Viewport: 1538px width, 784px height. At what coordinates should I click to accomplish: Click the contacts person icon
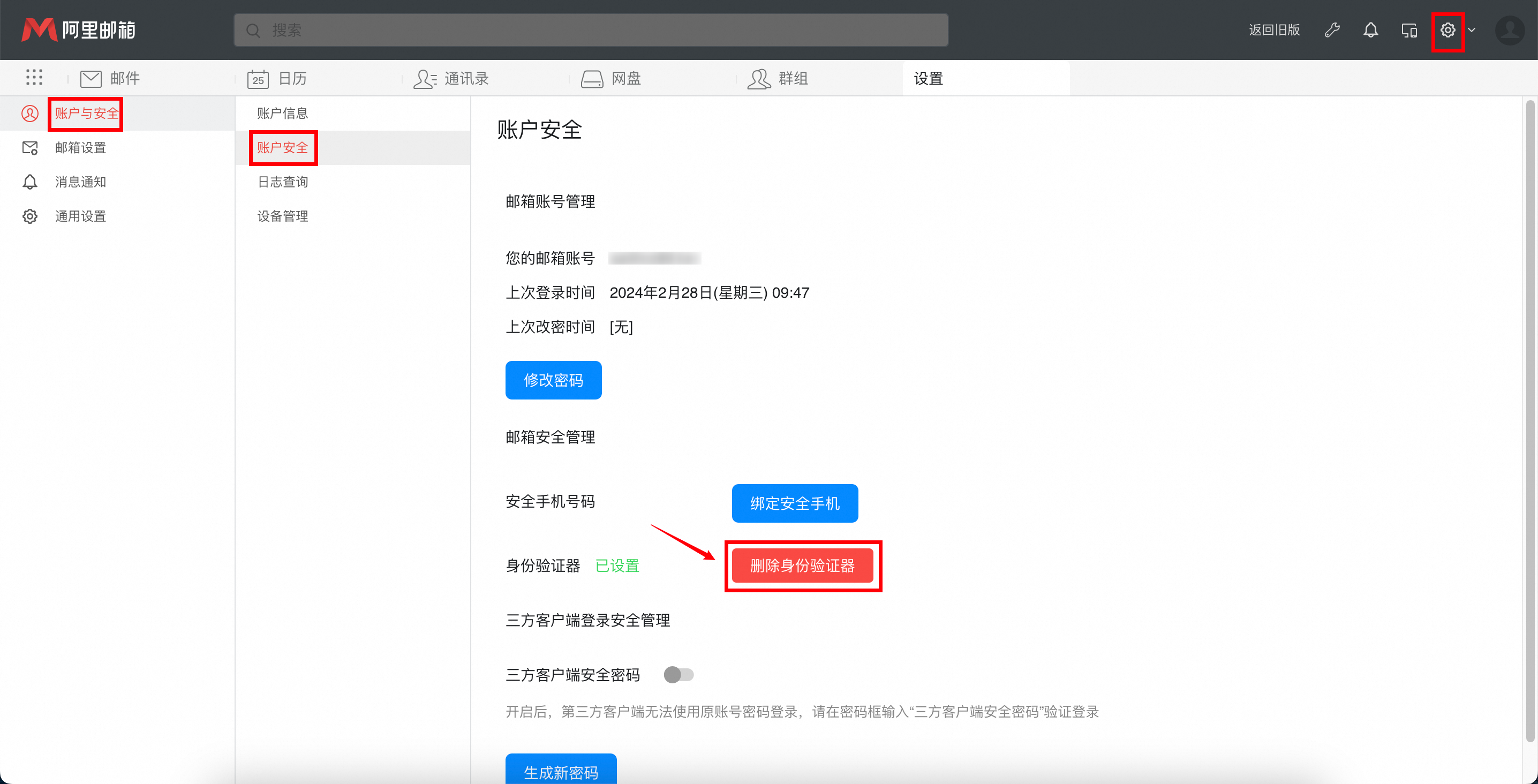point(425,78)
